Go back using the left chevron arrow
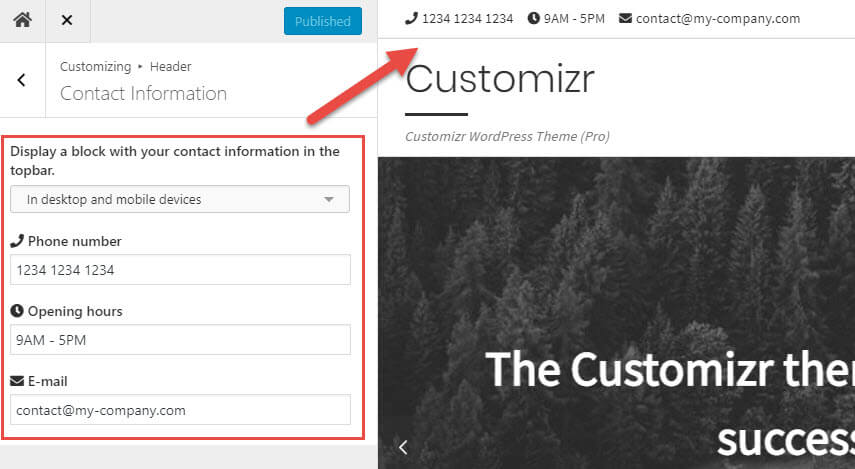Image resolution: width=855 pixels, height=469 pixels. tap(22, 80)
